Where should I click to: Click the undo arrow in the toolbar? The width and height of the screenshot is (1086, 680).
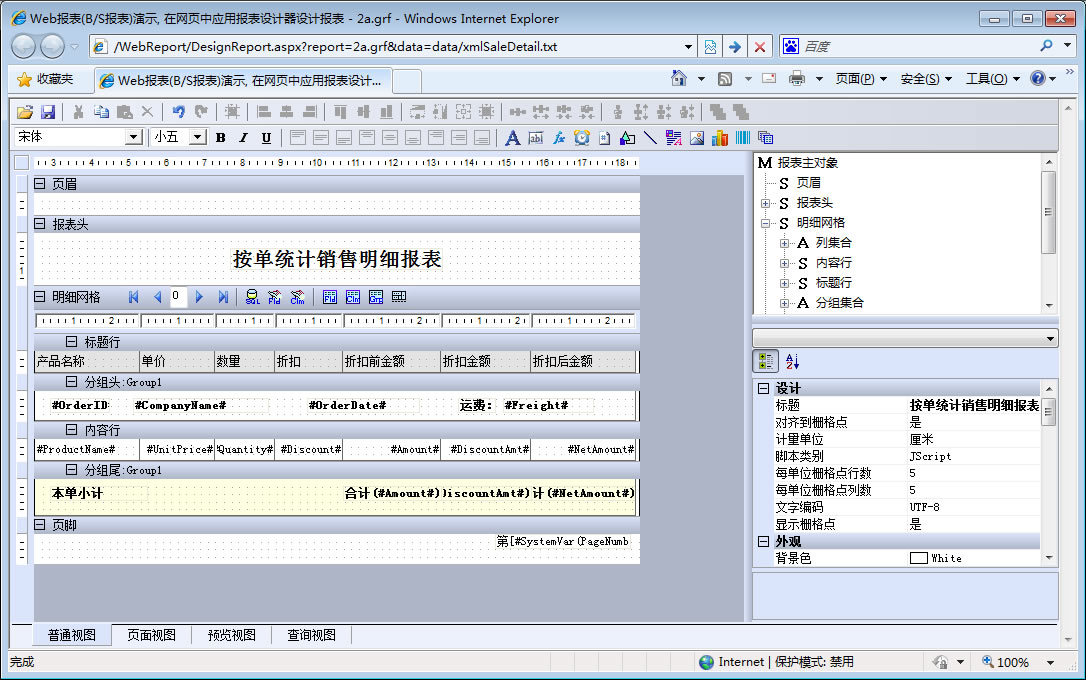tap(178, 112)
